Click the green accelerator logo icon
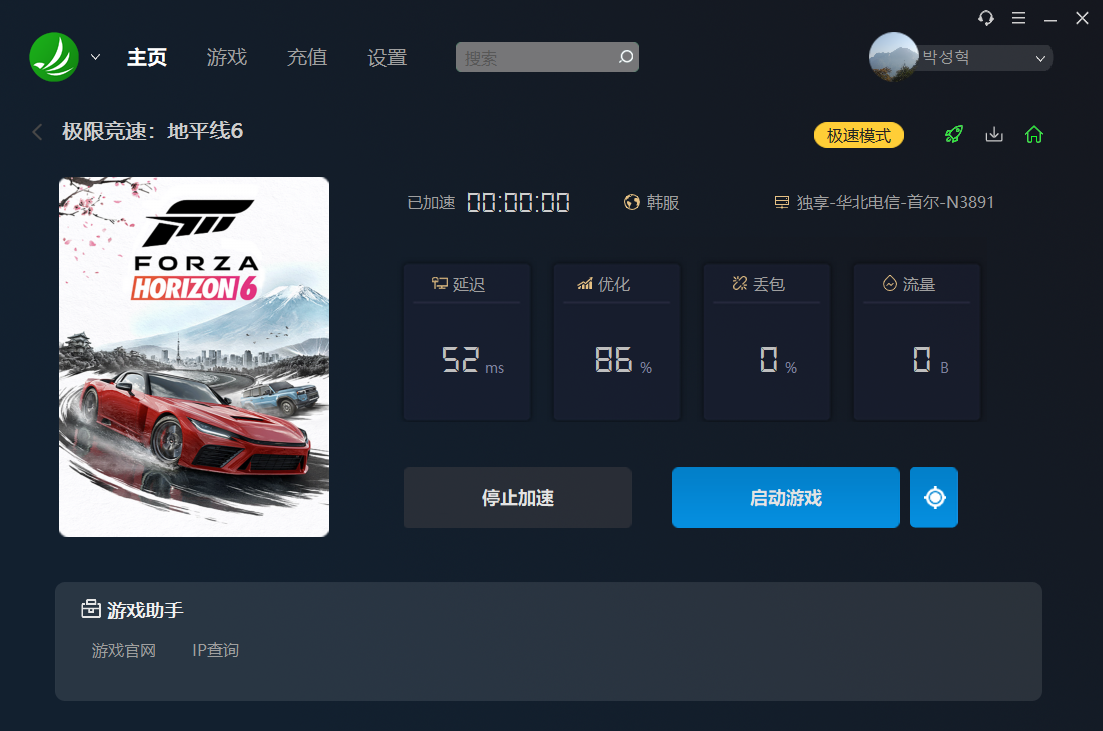 coord(54,57)
